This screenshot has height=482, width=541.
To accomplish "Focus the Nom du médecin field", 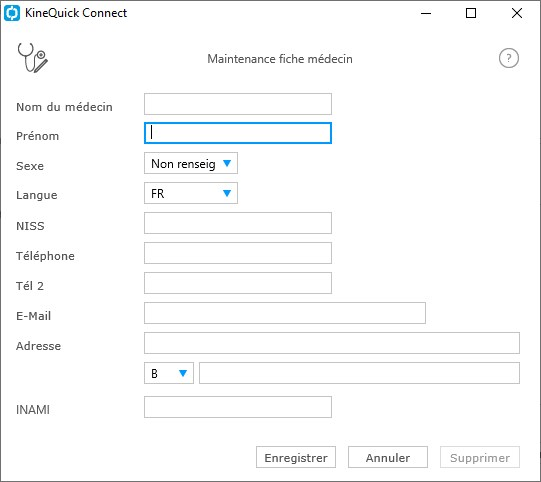I will click(x=238, y=104).
